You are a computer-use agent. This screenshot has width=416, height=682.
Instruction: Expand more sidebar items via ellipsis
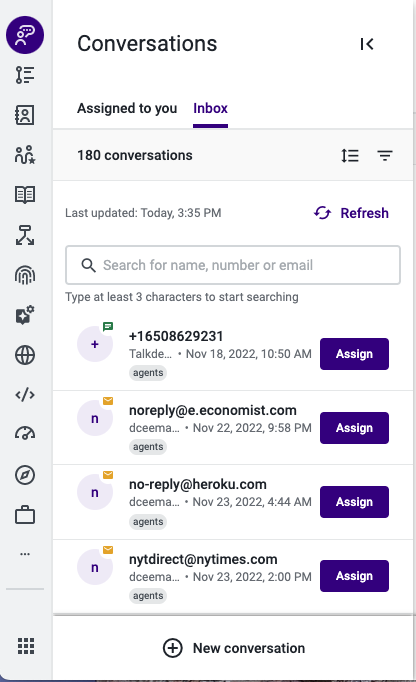pyautogui.click(x=25, y=554)
